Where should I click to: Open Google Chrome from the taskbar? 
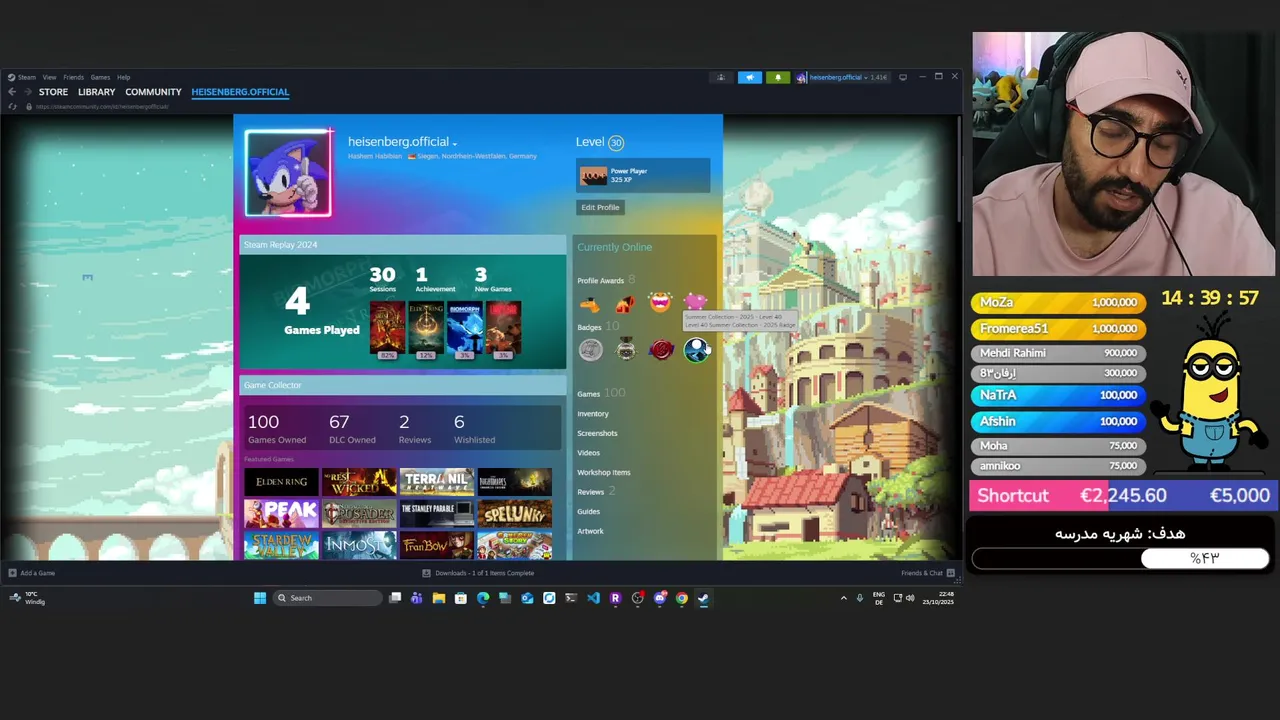pos(681,598)
